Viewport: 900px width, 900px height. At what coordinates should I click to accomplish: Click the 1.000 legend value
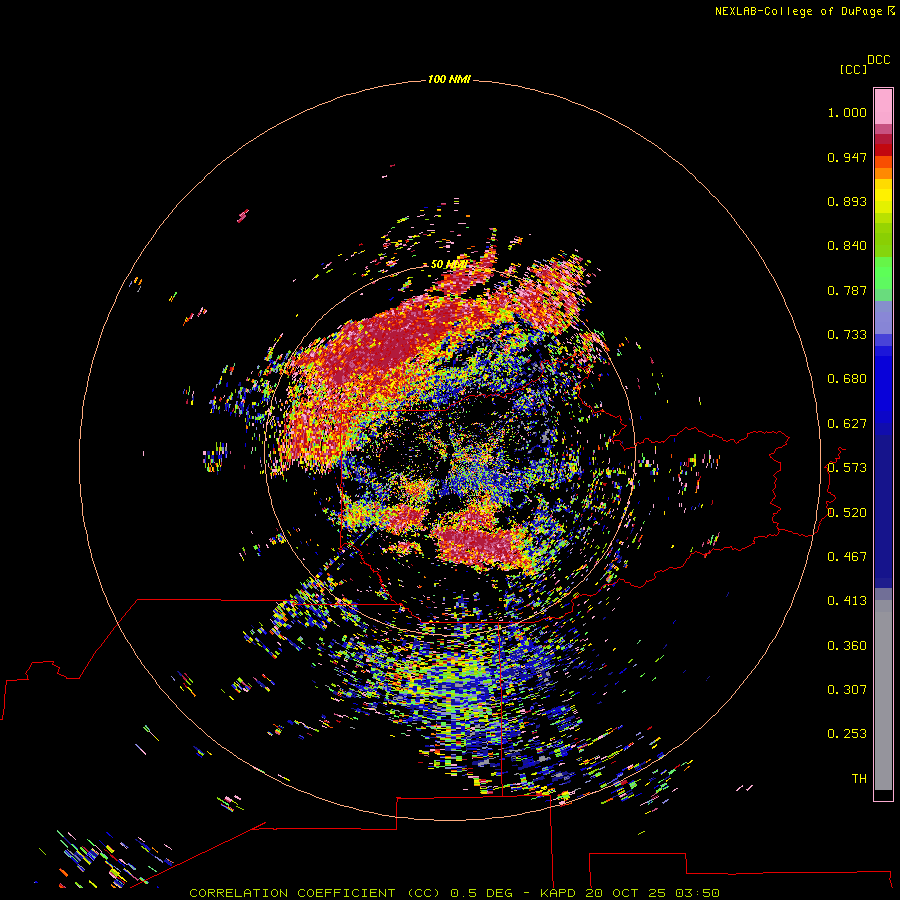point(847,112)
